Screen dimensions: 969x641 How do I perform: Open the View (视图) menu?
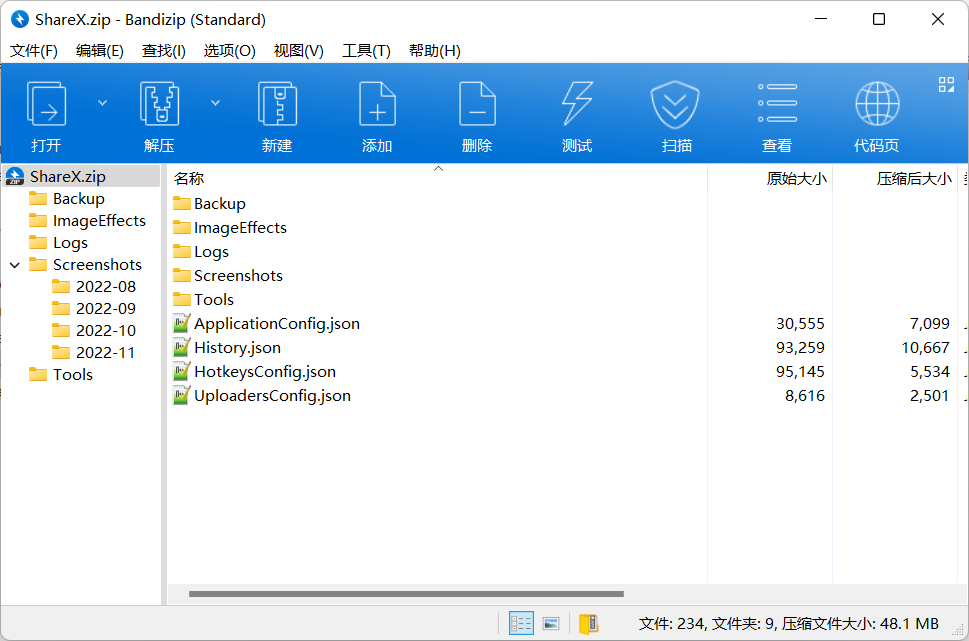point(298,51)
